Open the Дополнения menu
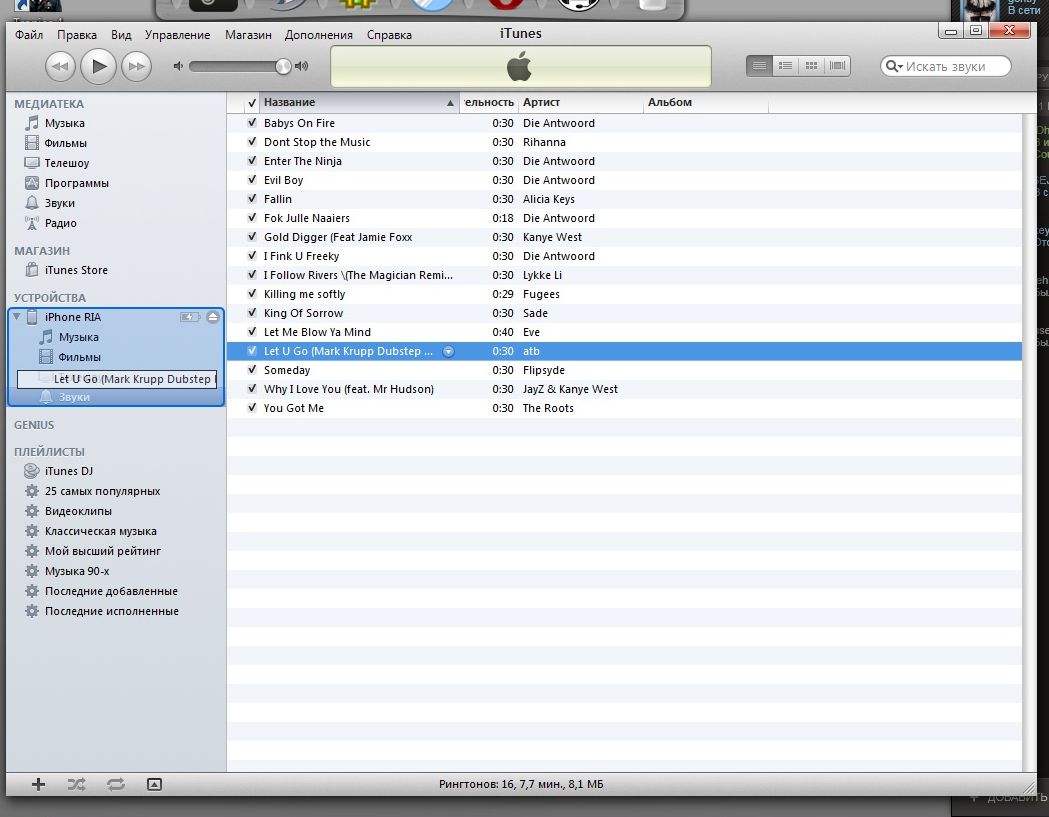Screen dimensions: 1049x817 318,35
